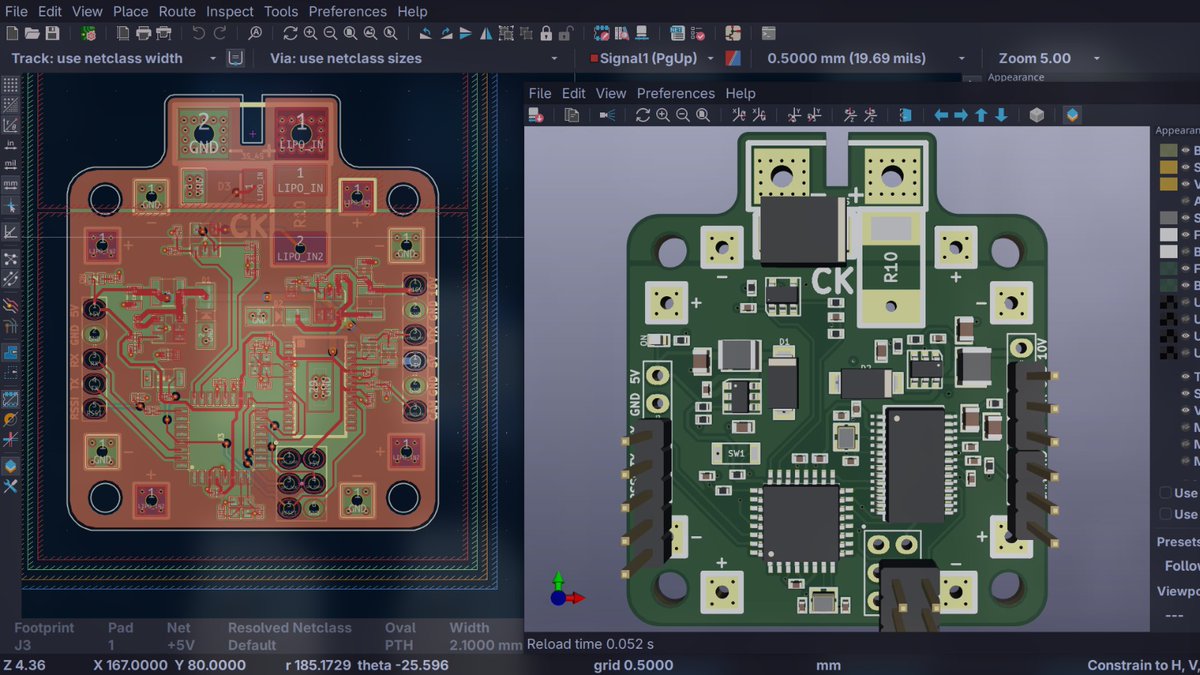Screen dimensions: 1200x675
Task: Click 'Reload time 0.052 s' status text
Action: (x=590, y=644)
